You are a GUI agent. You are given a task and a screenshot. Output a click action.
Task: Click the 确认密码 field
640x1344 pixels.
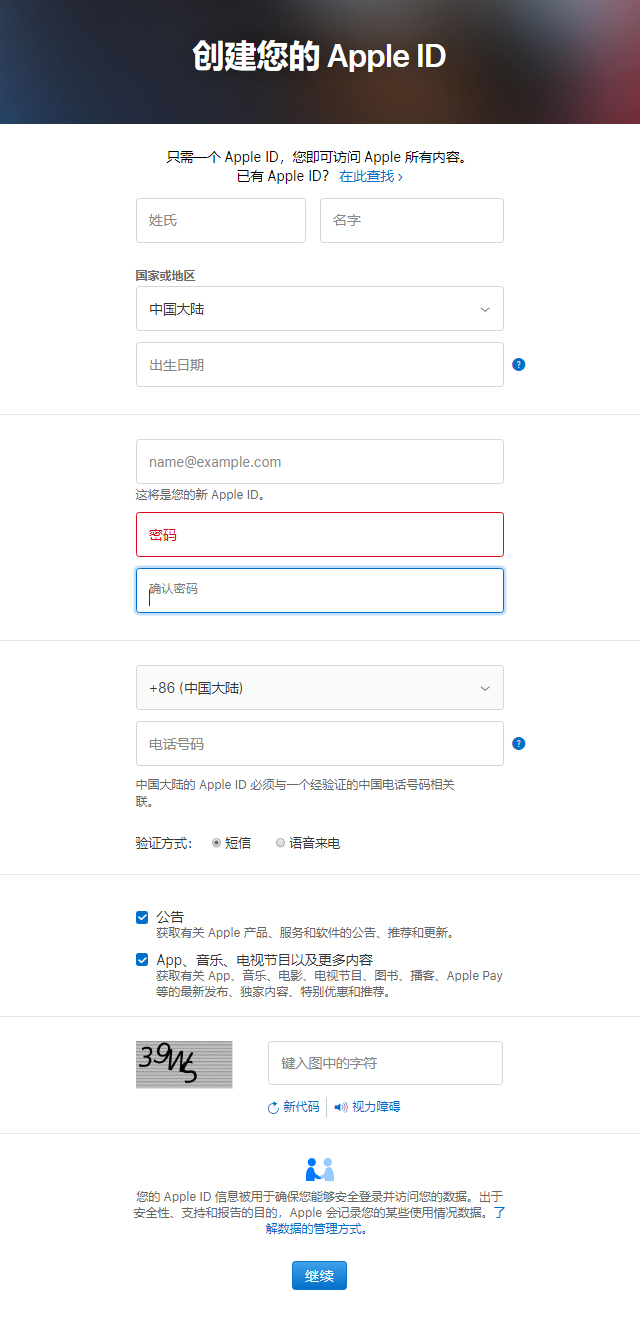(320, 591)
